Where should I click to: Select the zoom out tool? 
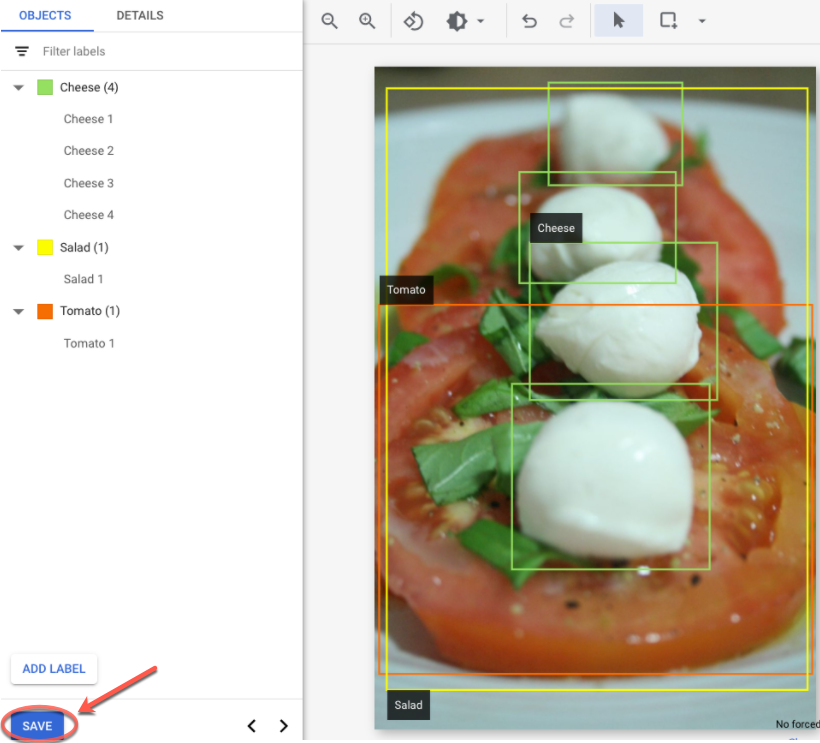pyautogui.click(x=329, y=20)
